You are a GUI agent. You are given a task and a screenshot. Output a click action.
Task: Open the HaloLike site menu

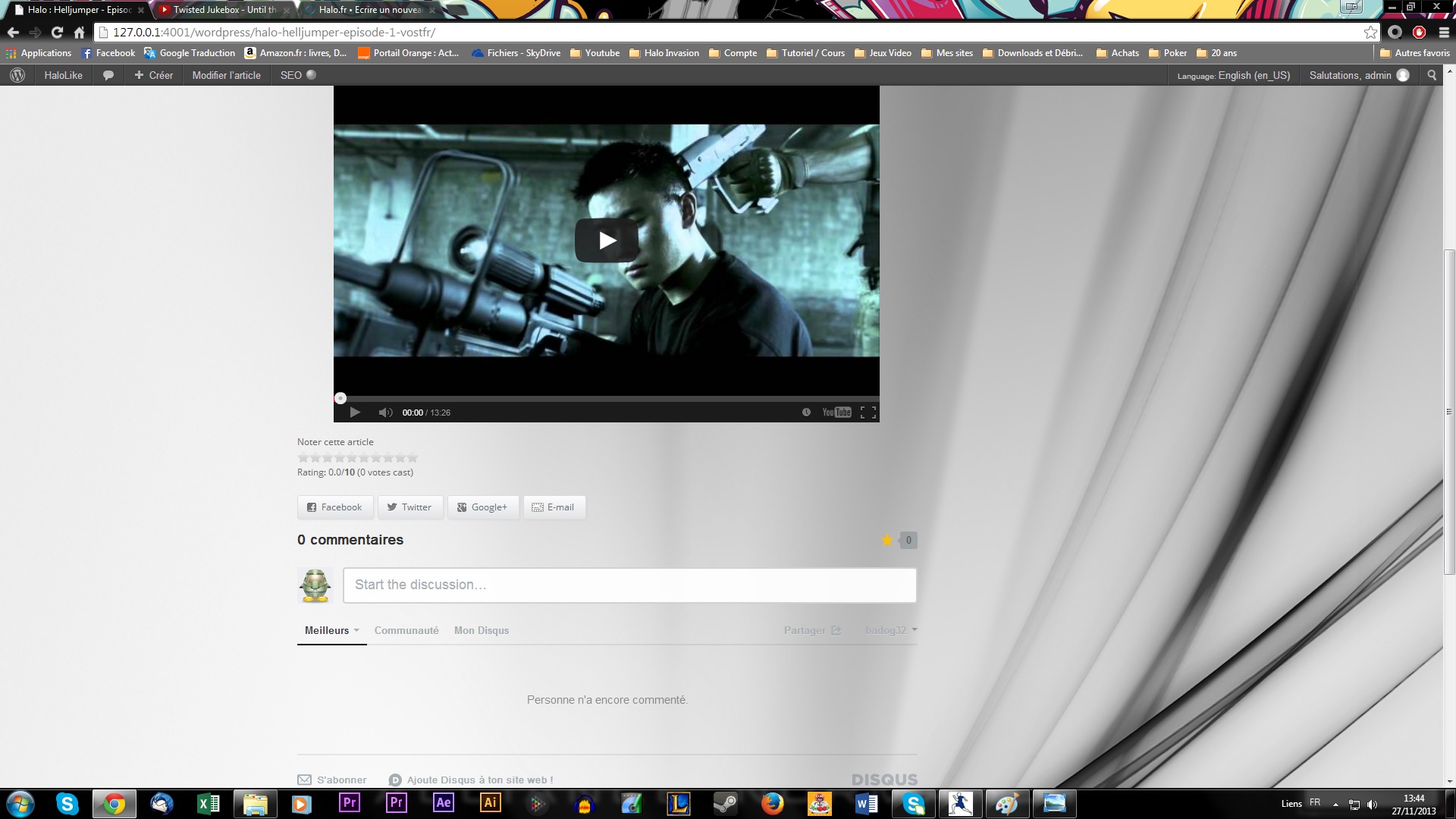(63, 75)
